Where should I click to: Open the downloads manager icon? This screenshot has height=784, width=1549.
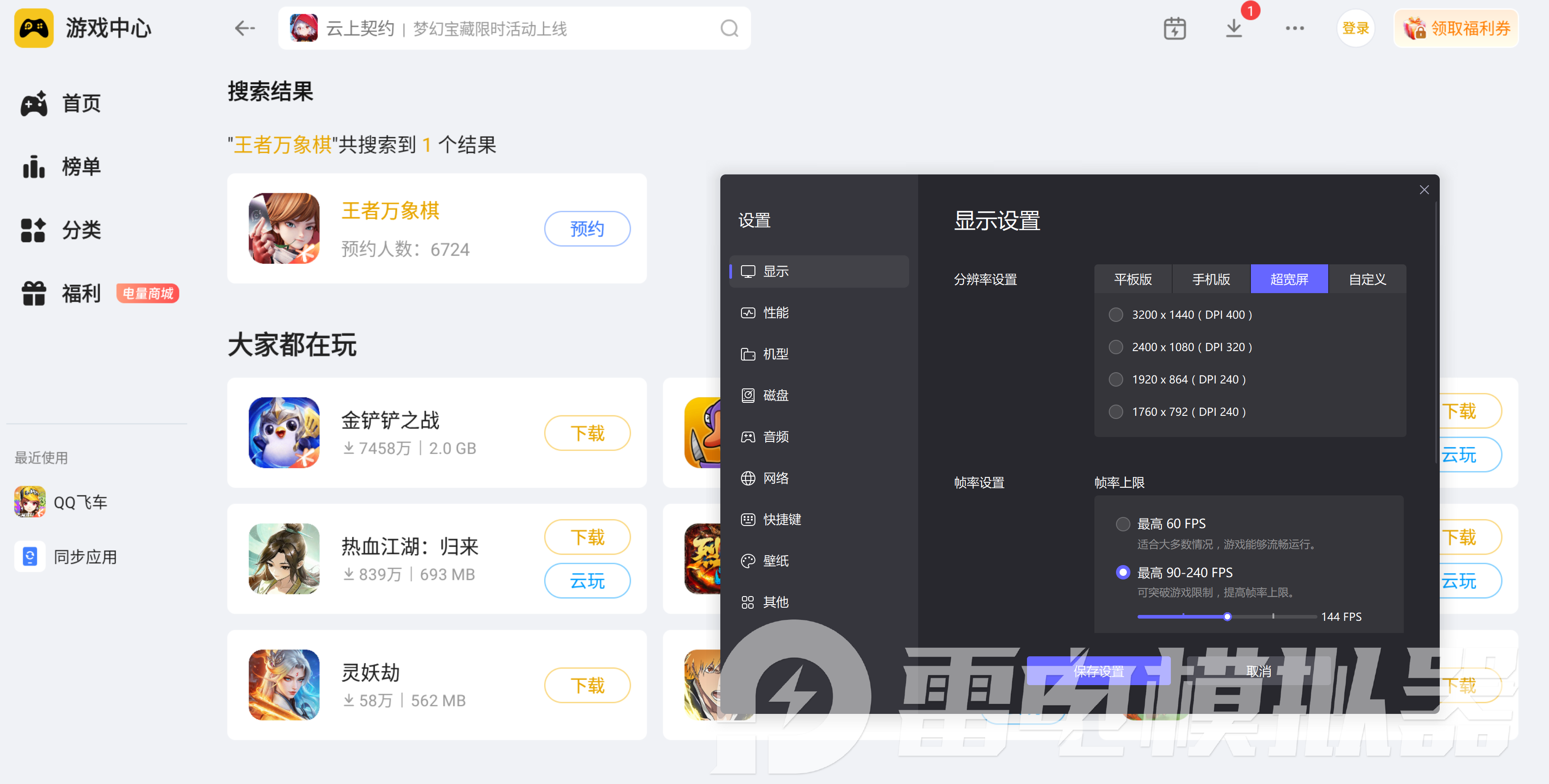tap(1233, 28)
